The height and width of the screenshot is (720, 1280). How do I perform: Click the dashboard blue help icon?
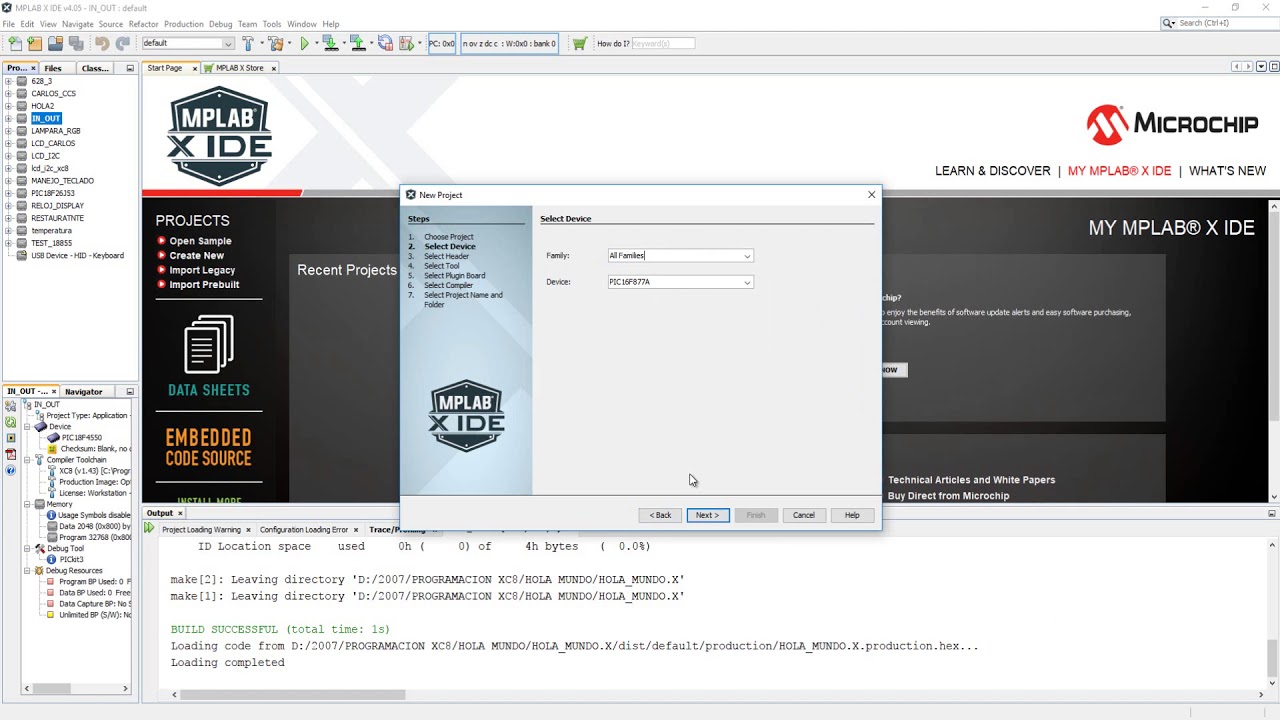tap(10, 470)
